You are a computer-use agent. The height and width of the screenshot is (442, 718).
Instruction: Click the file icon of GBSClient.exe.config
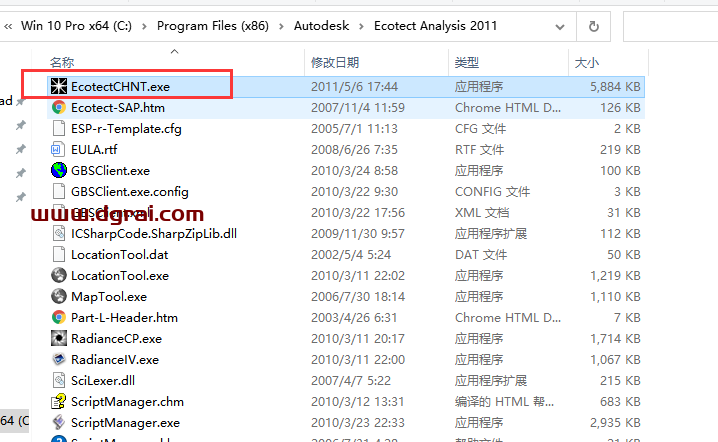[x=59, y=191]
